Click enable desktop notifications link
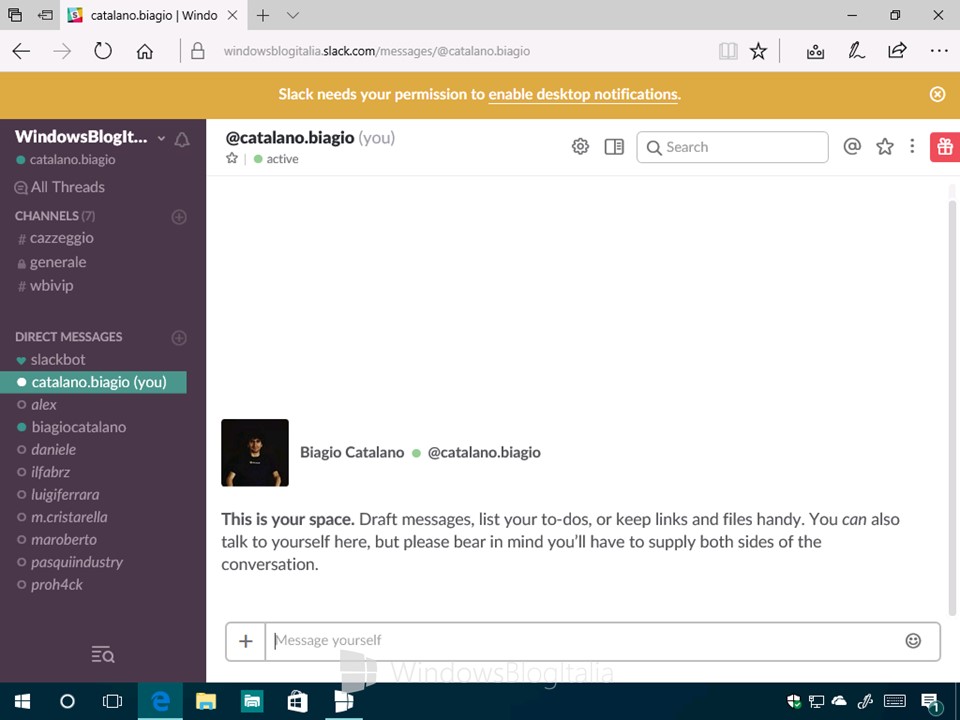Screen dimensions: 960x720 tap(583, 94)
